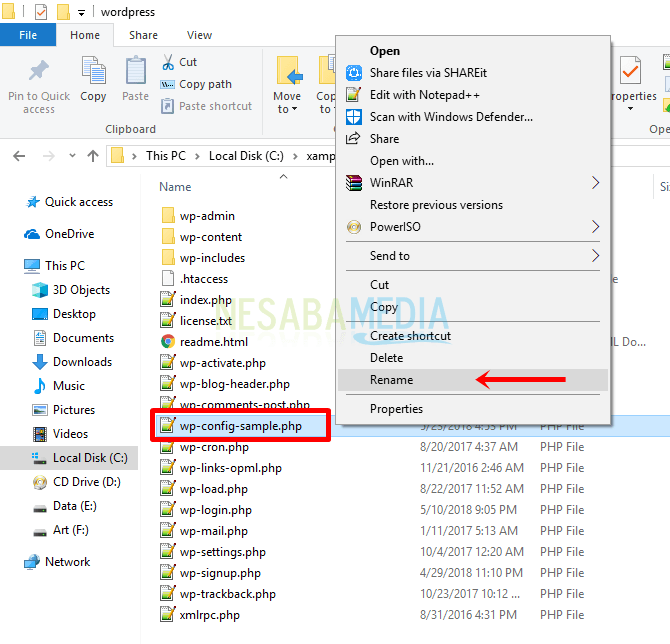Click the Name column header
Viewport: 670px width, 644px height.
[175, 187]
